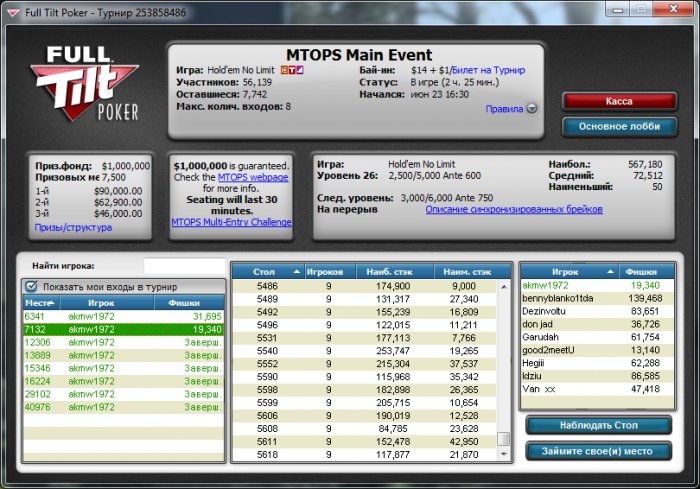
Task: Open the MTOPS webpage link
Action: [253, 177]
